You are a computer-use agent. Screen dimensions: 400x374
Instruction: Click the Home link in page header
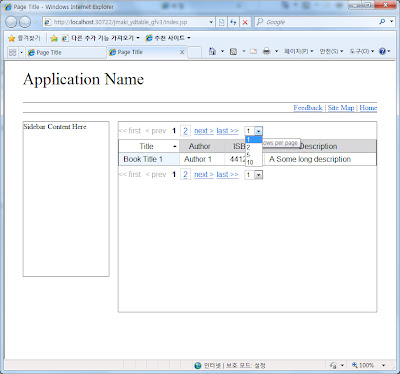(368, 108)
